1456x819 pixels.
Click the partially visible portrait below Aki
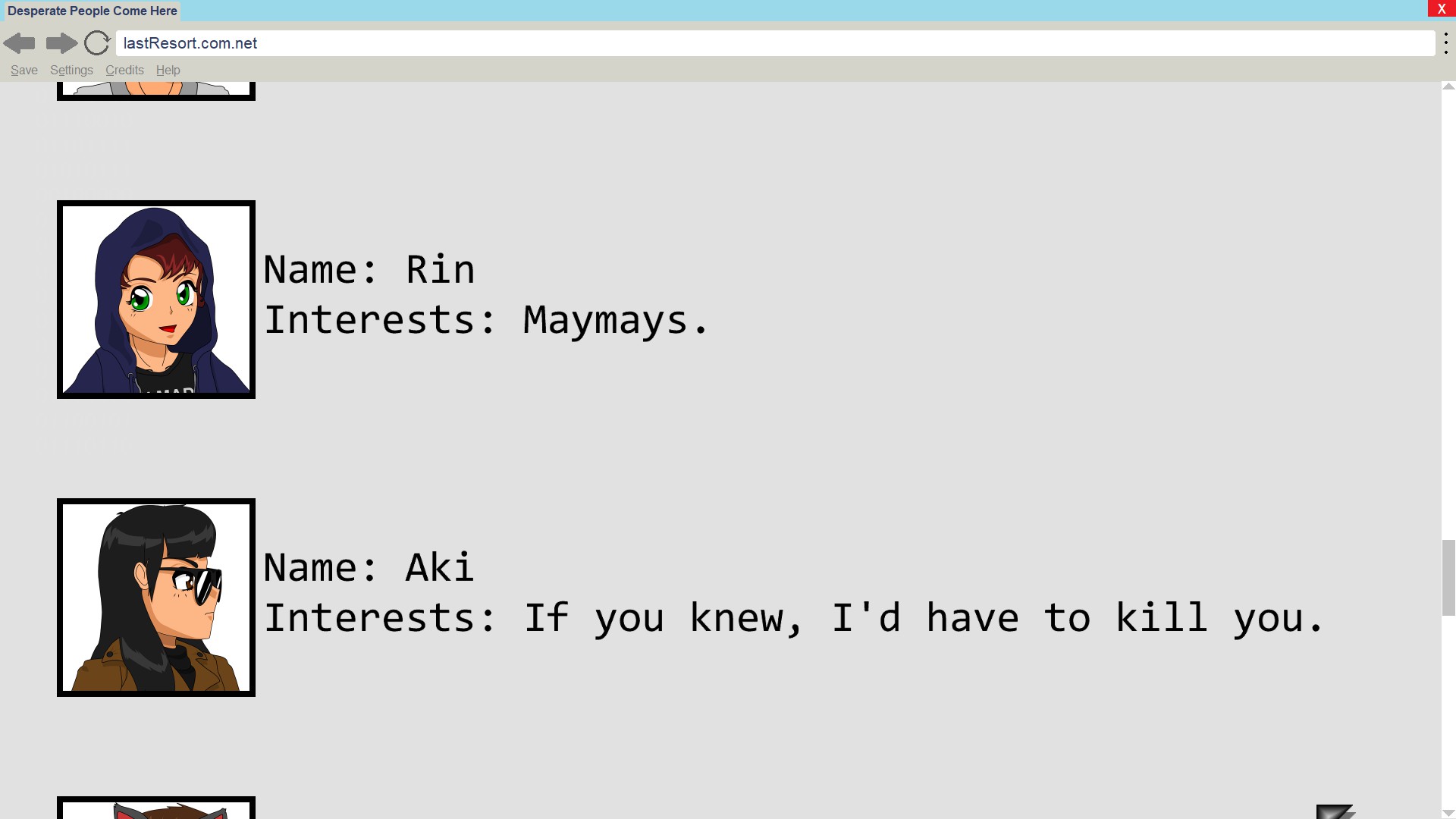(156, 808)
